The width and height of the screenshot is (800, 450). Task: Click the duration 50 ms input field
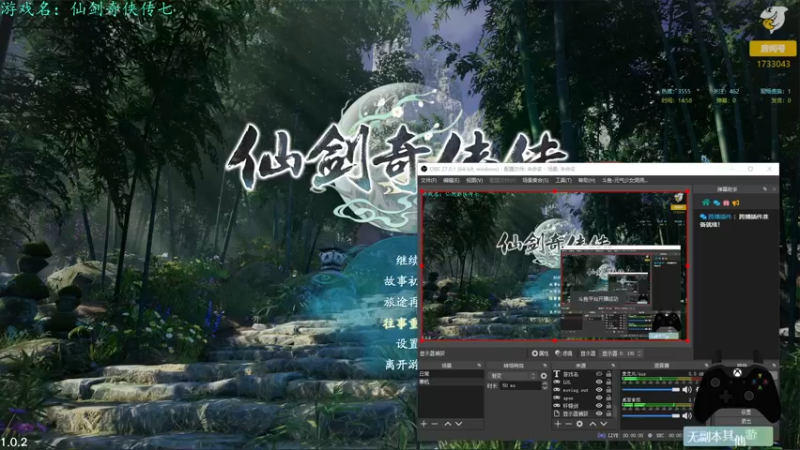(519, 386)
